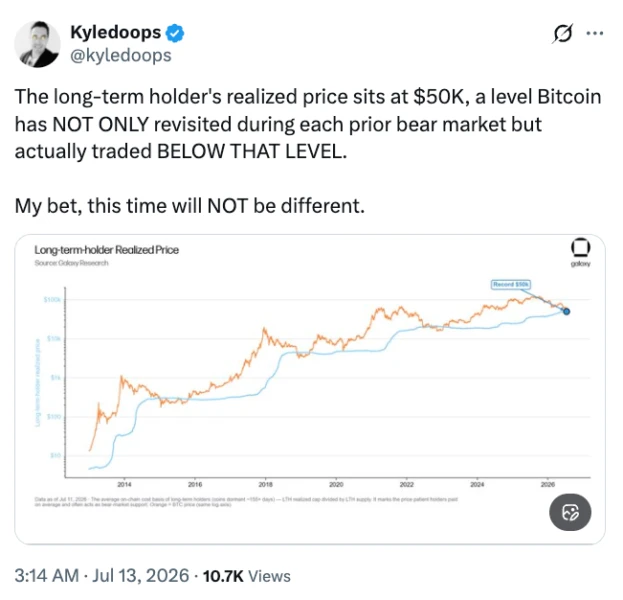Click the Record $50k label on chart

511,285
